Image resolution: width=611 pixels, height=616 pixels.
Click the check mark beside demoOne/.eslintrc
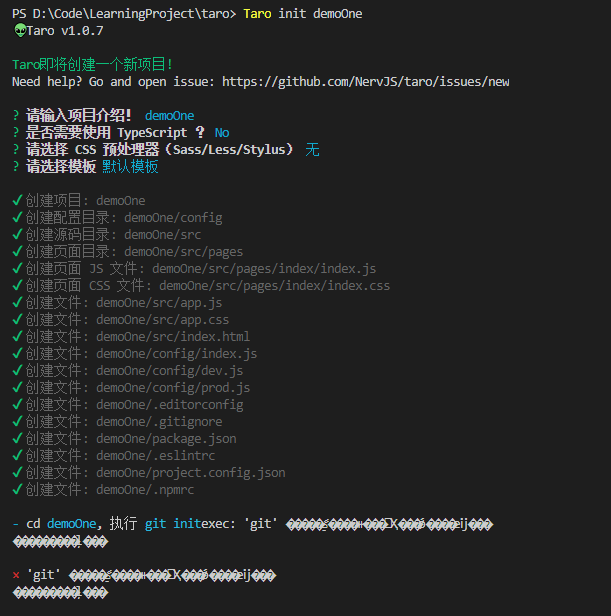(x=17, y=455)
